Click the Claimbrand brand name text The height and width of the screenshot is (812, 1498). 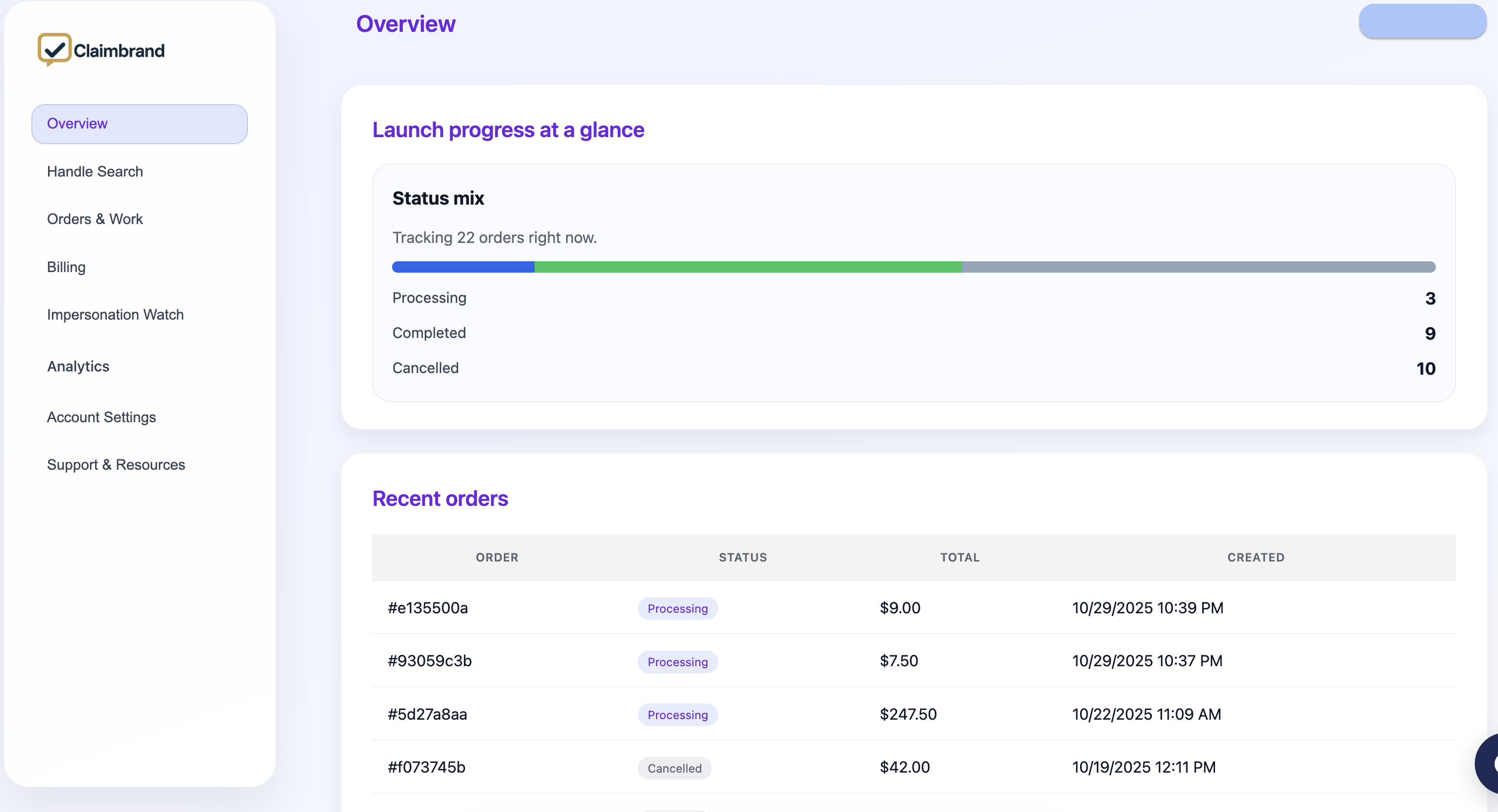119,51
